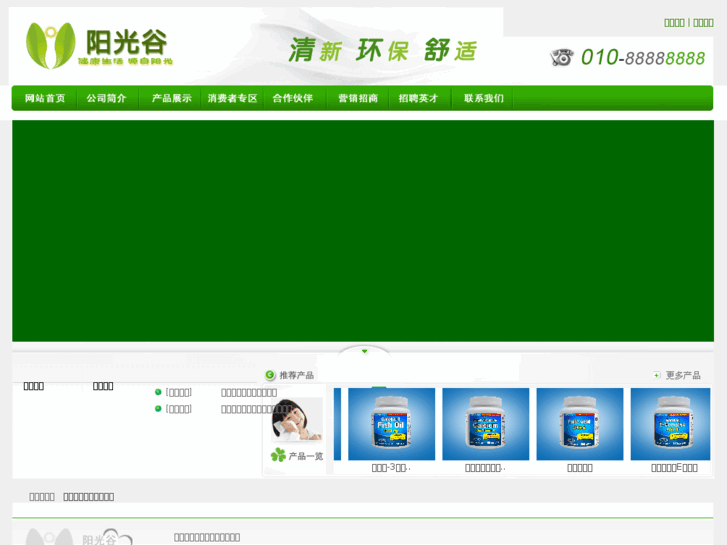Screen dimensions: 727x545
Task: Open the 更多产品 link
Action: coord(683,375)
